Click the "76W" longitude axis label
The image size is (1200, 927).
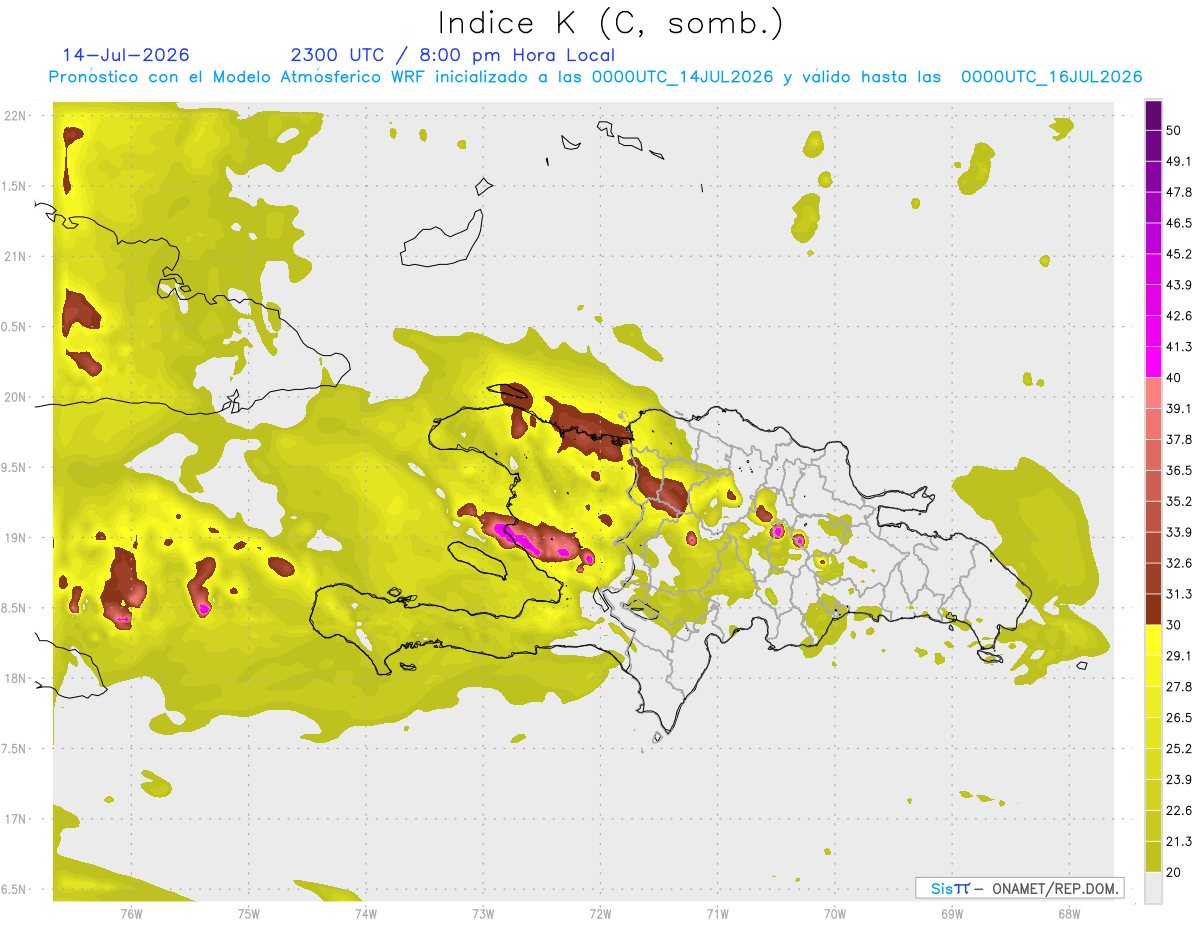131,914
